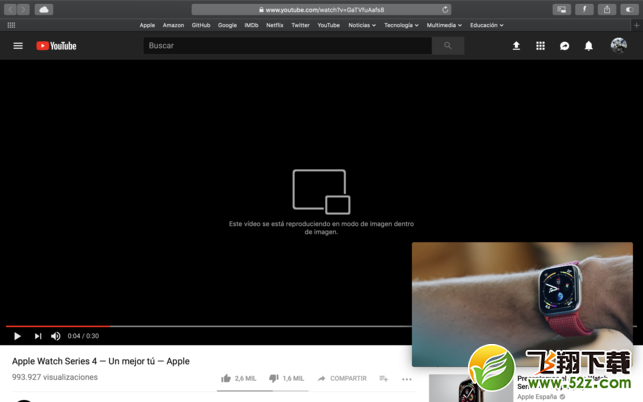
Task: Open a new tab with plus button
Action: (636, 25)
